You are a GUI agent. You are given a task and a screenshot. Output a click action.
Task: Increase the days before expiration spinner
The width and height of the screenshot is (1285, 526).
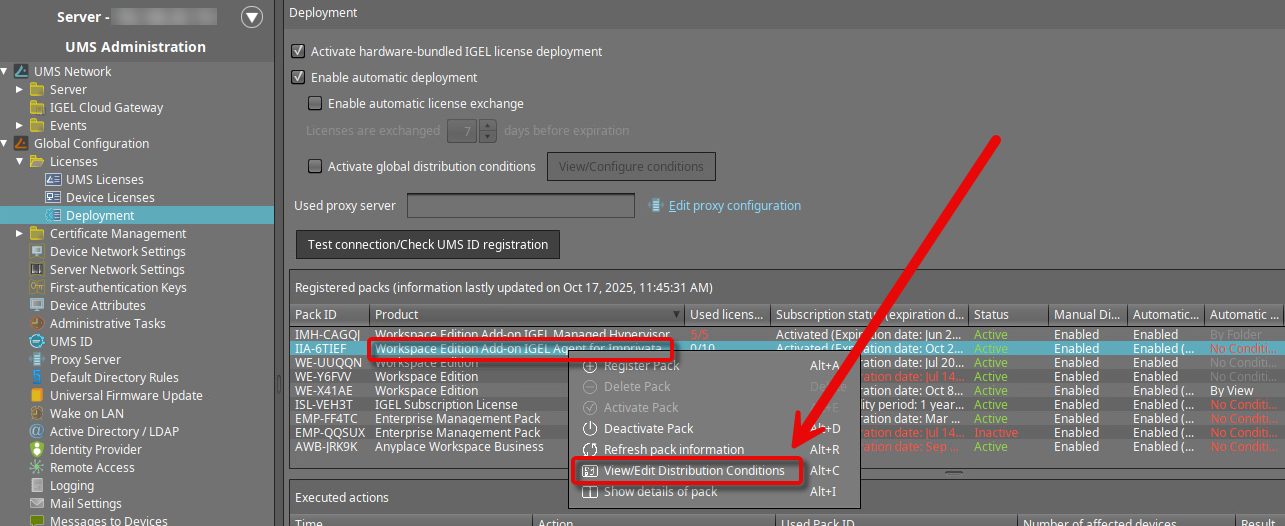[x=488, y=126]
